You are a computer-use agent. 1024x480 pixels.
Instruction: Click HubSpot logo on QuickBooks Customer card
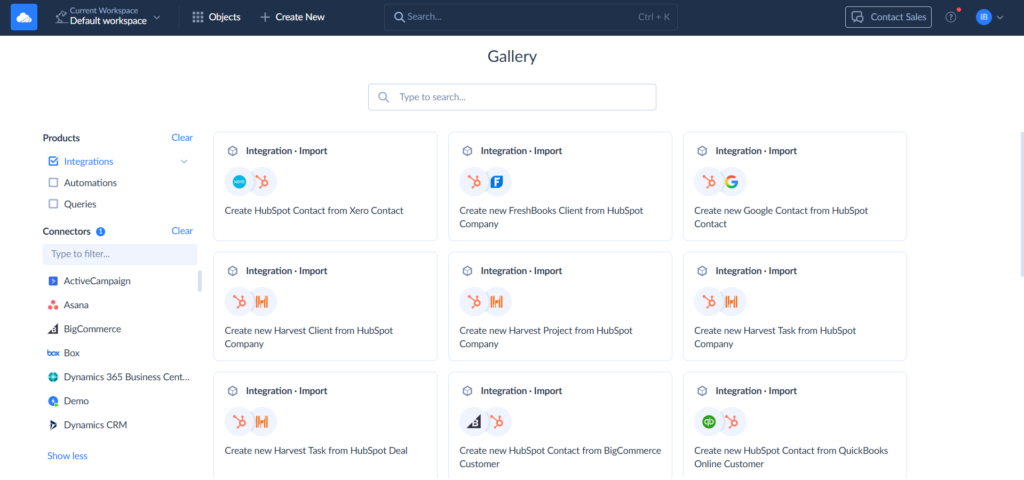732,422
